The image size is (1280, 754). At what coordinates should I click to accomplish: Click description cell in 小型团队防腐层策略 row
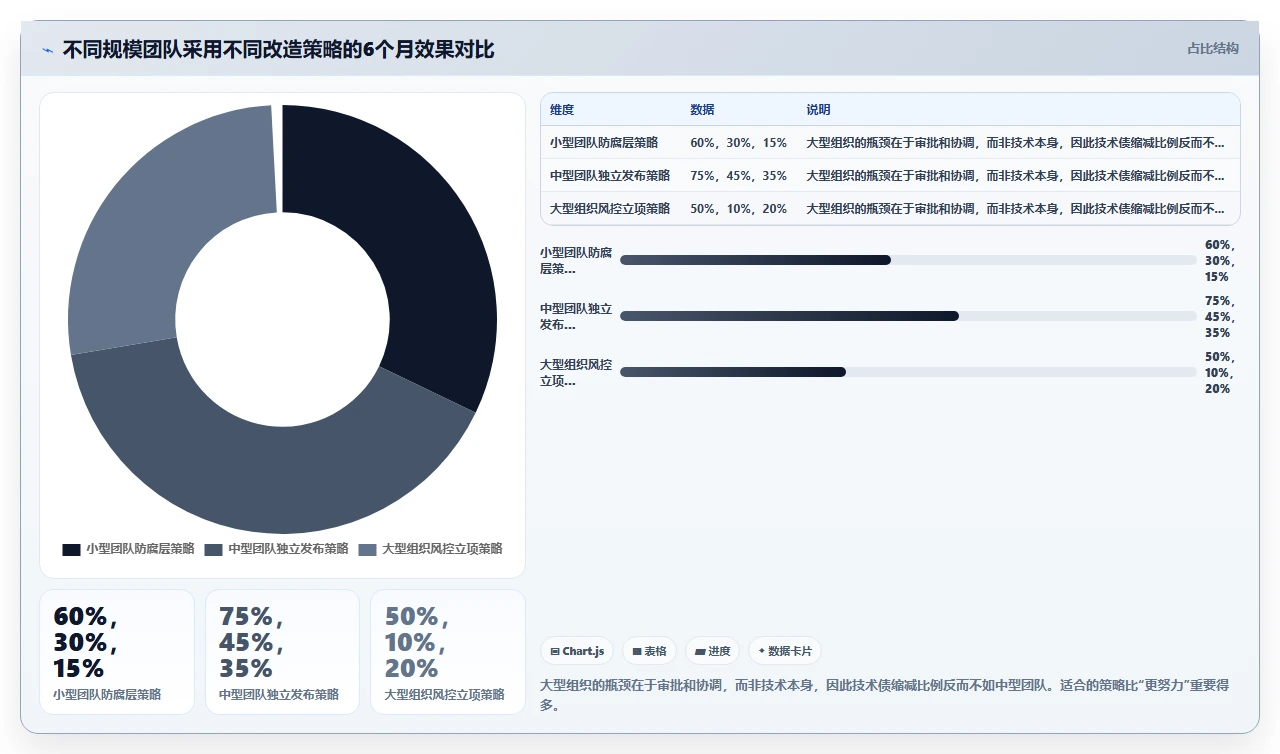point(1015,143)
